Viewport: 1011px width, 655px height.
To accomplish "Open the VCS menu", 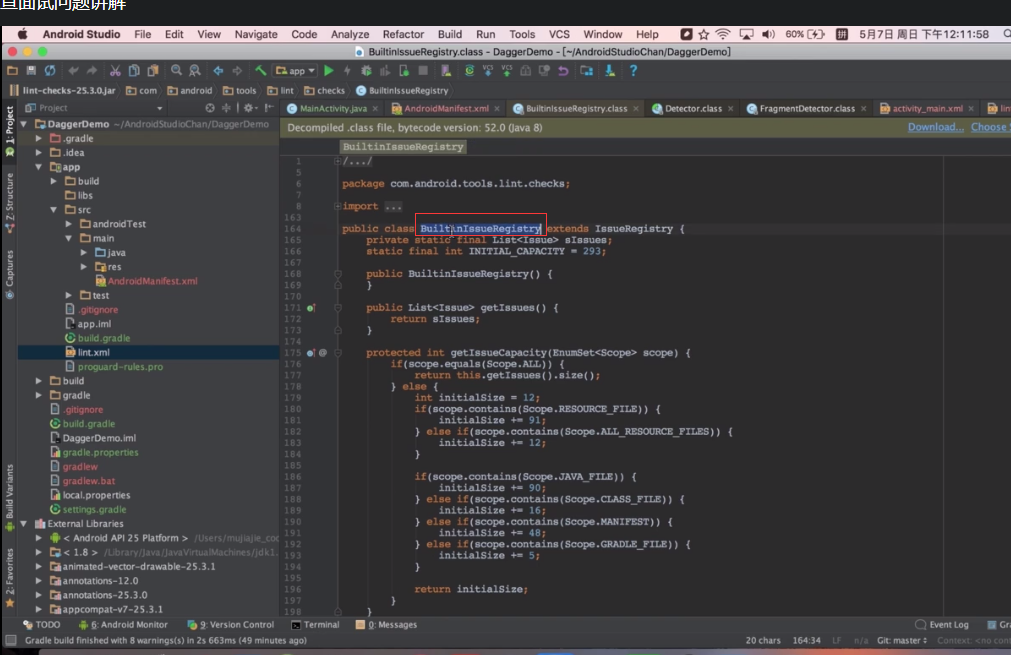I will 559,34.
